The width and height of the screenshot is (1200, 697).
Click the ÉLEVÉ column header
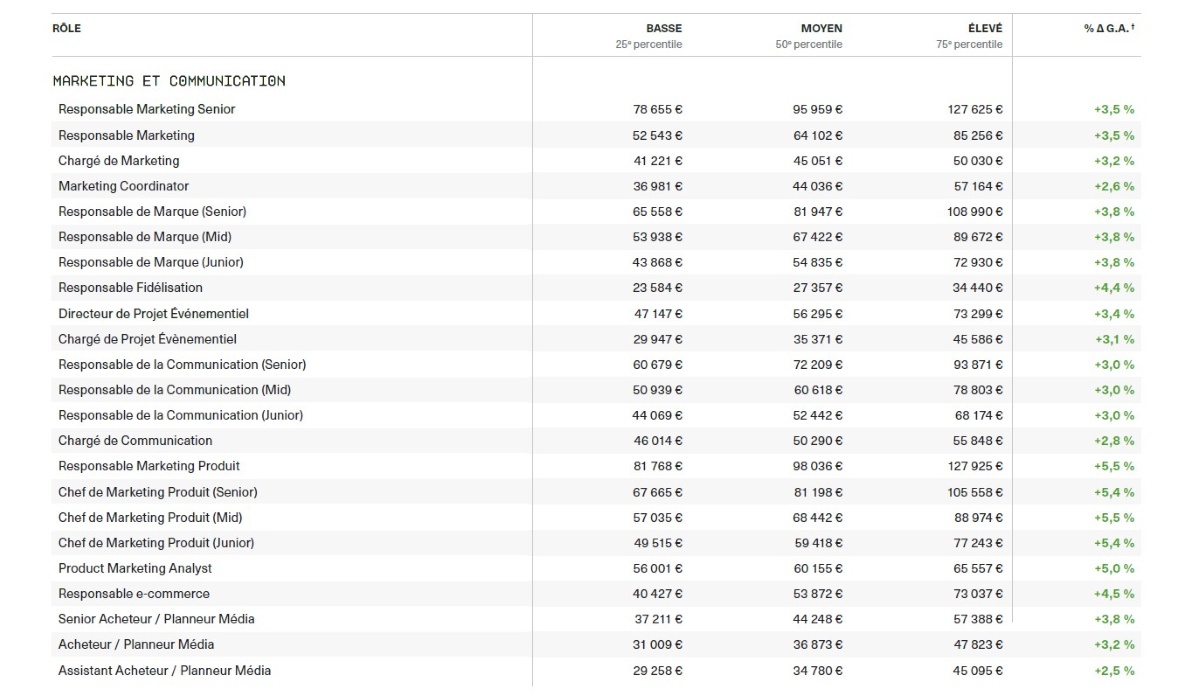[x=984, y=28]
